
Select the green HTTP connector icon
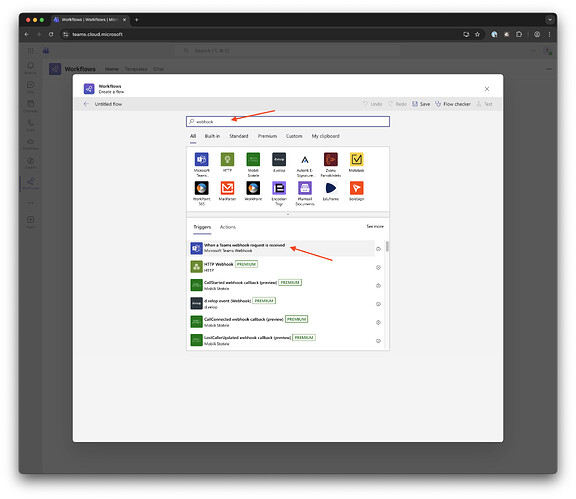tap(227, 159)
